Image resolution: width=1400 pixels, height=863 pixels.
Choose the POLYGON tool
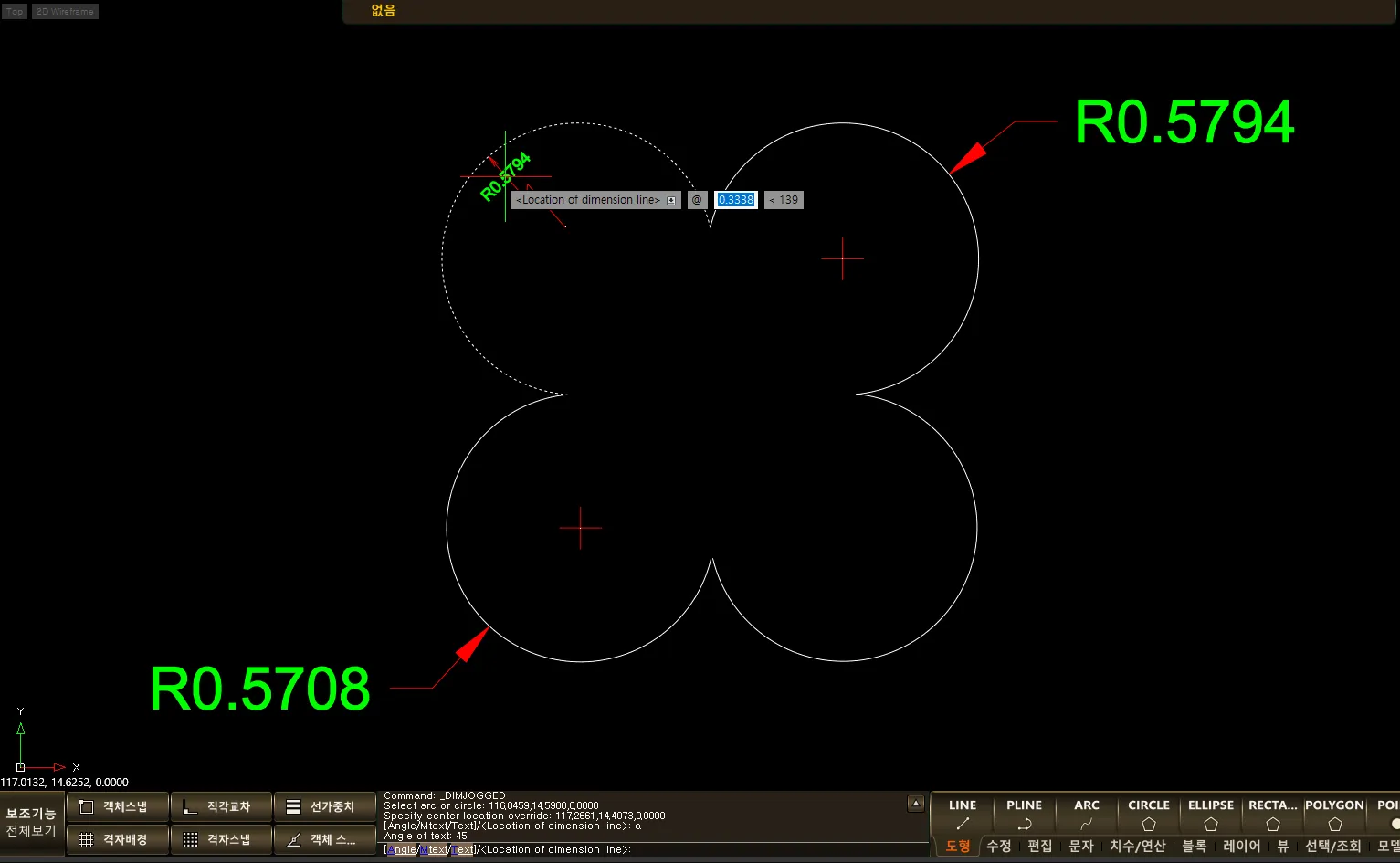1334,814
